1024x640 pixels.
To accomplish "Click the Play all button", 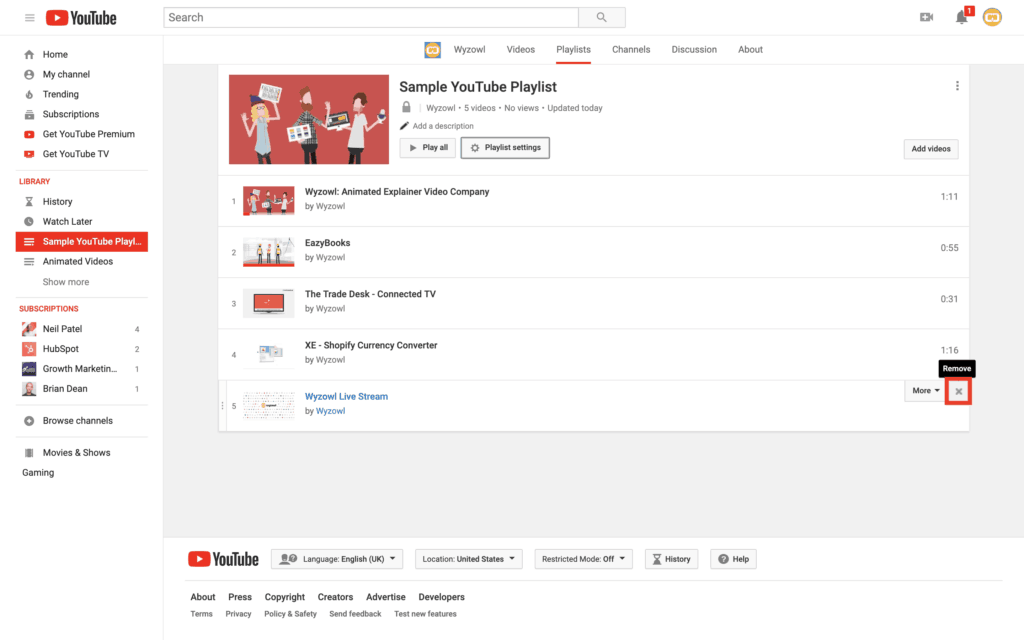I will point(428,148).
